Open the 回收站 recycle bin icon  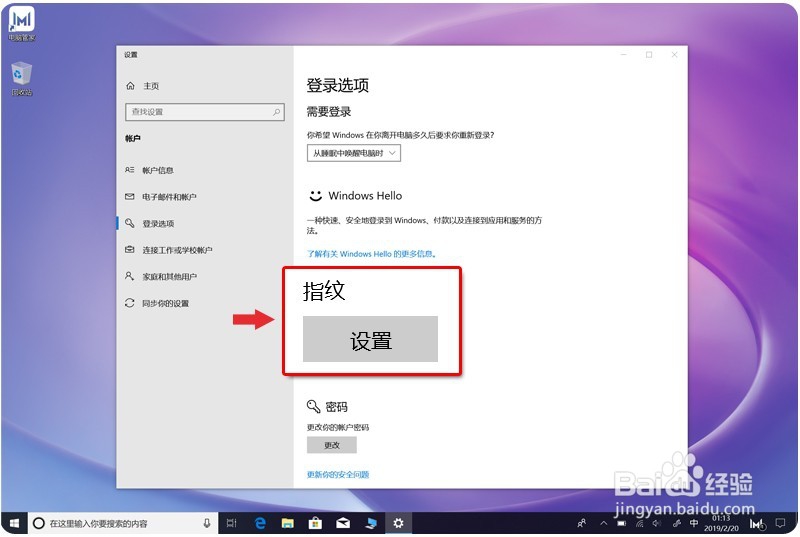[21, 79]
